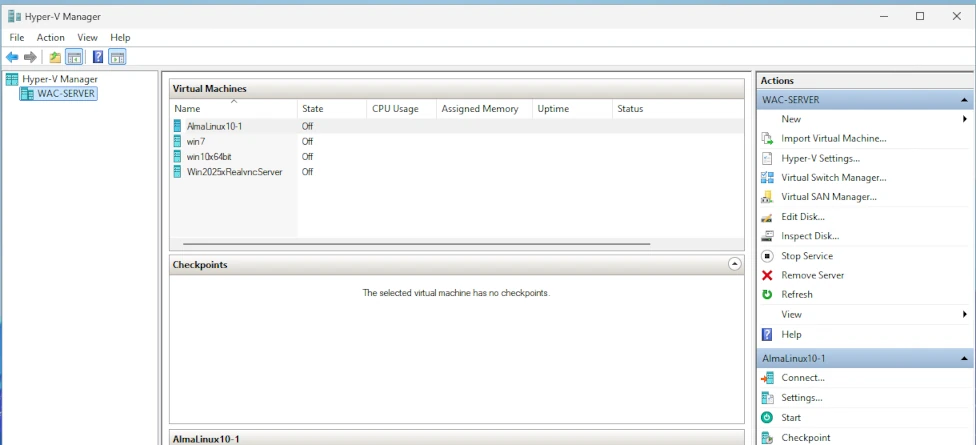Start the AlmaLinux10-1 virtual machine

click(791, 418)
